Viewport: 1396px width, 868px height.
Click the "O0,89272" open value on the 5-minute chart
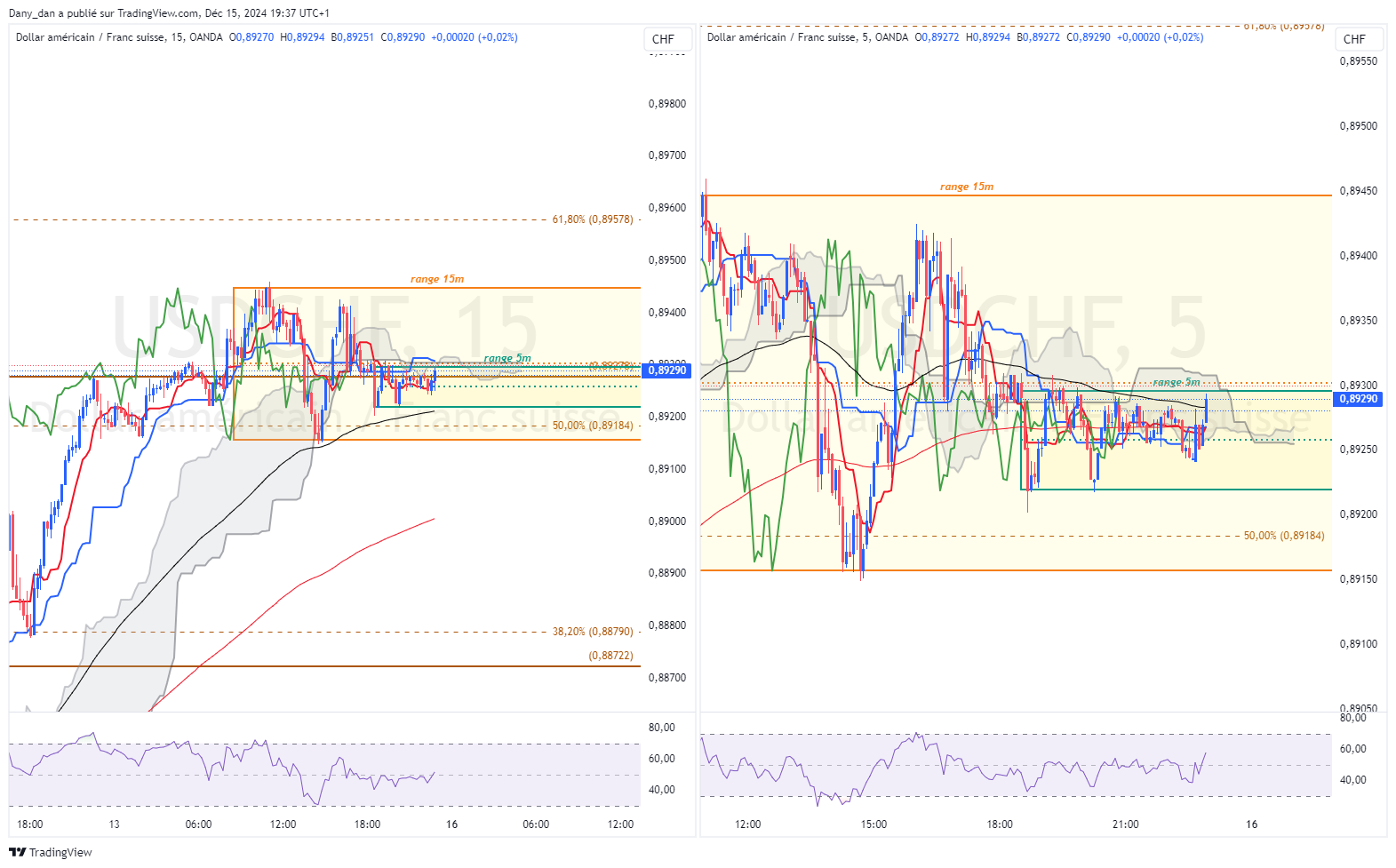click(x=937, y=37)
